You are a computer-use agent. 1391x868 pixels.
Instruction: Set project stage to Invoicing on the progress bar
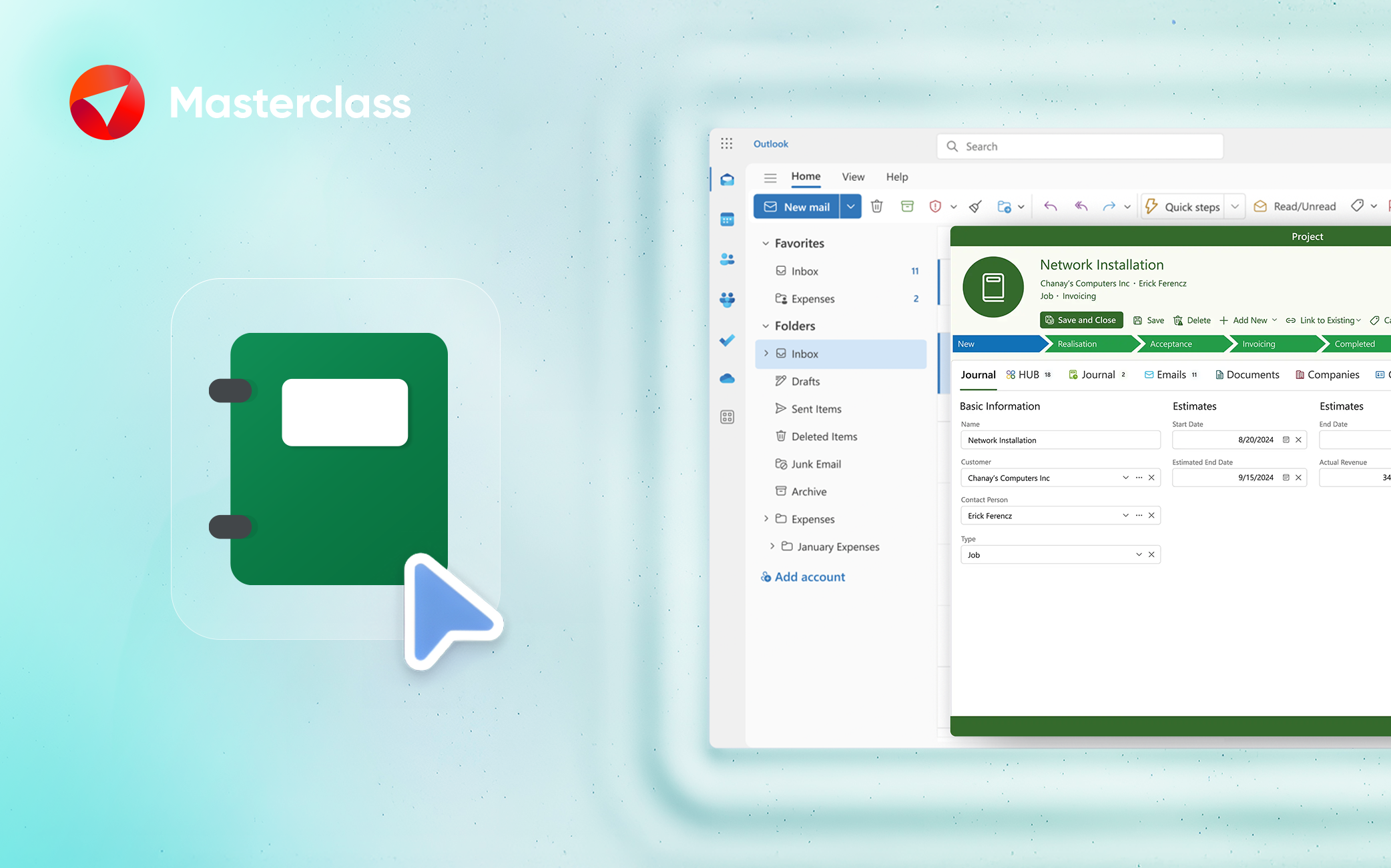(x=1258, y=344)
